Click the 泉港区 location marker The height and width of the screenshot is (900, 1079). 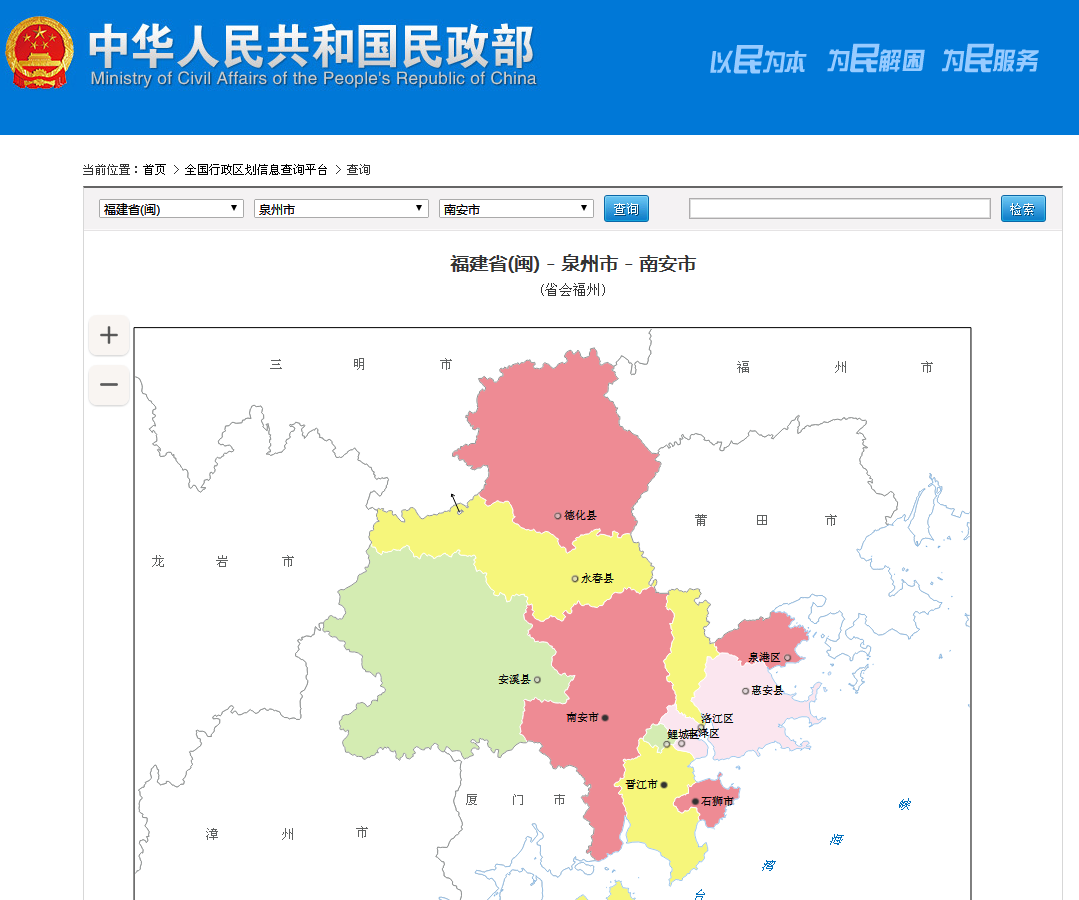click(787, 657)
